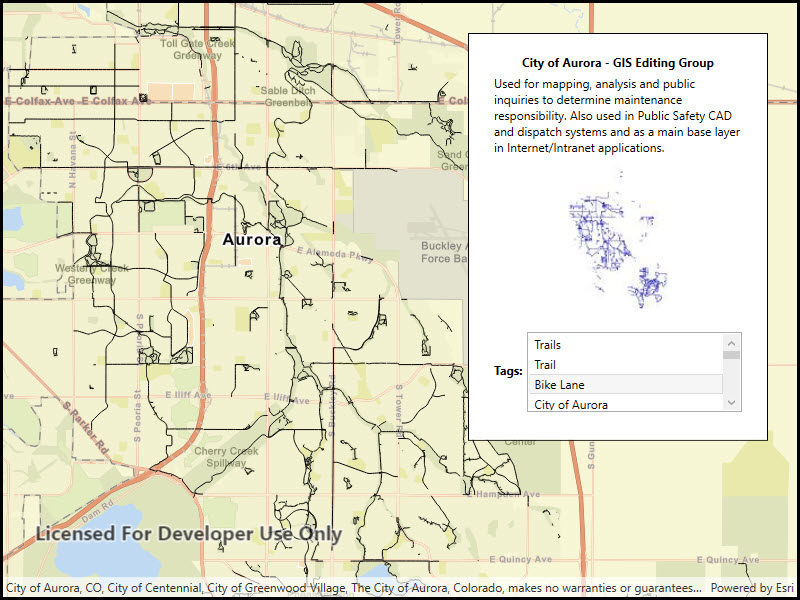Click the N Havana St road label
Screen dimensions: 800x600
(72, 159)
